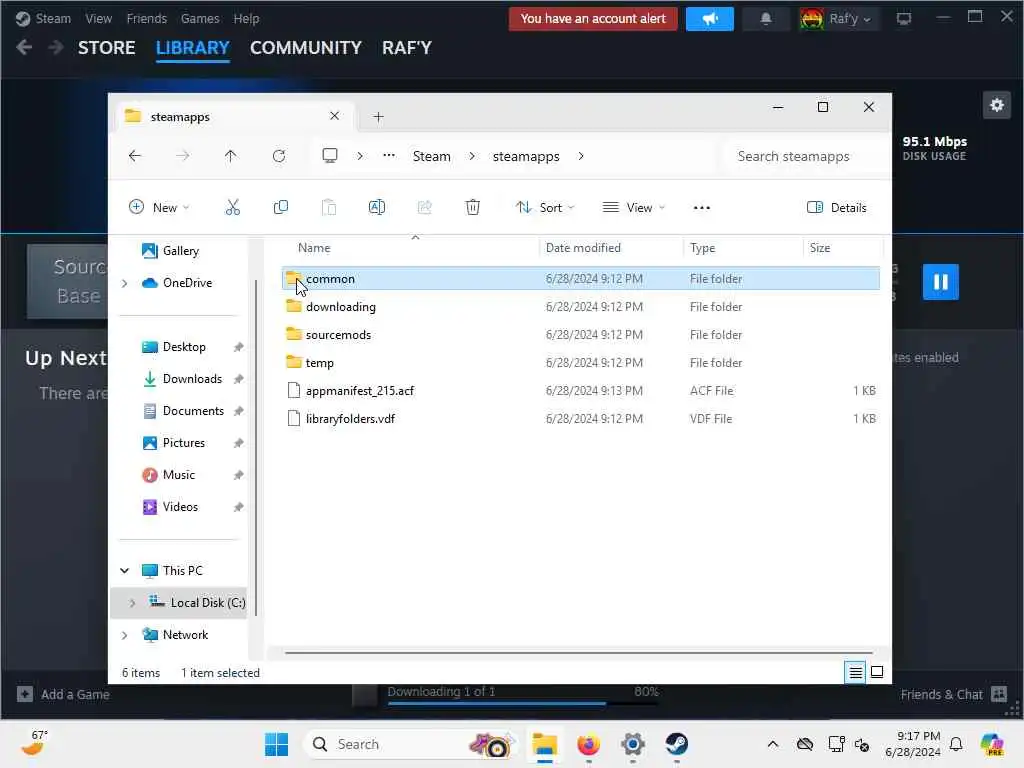Screen dimensions: 1024x768
Task: Expand the Local Disk (C:) node
Action: coord(133,603)
